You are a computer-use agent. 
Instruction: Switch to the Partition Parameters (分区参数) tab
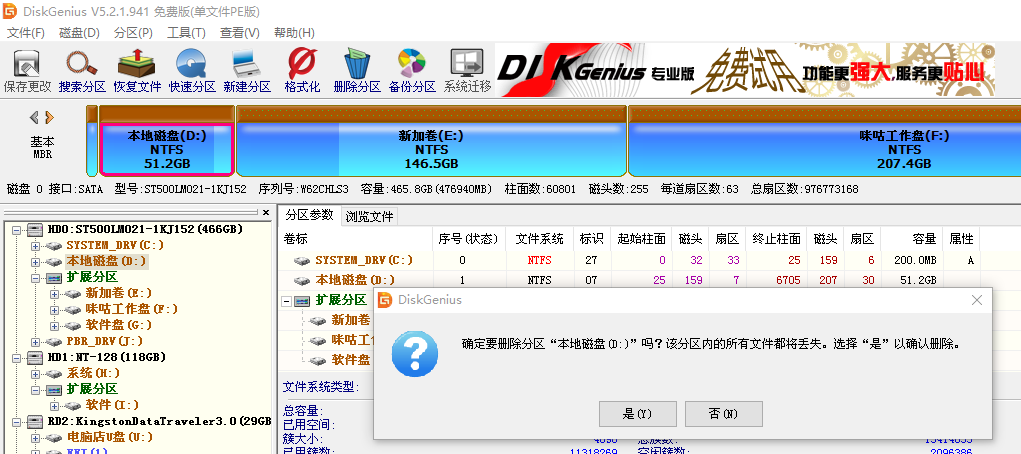[x=309, y=215]
